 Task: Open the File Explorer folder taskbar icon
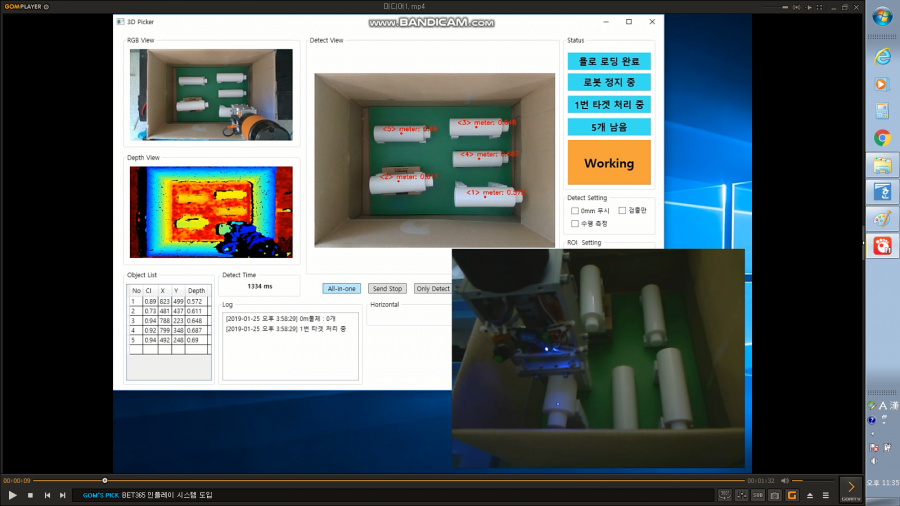882,165
